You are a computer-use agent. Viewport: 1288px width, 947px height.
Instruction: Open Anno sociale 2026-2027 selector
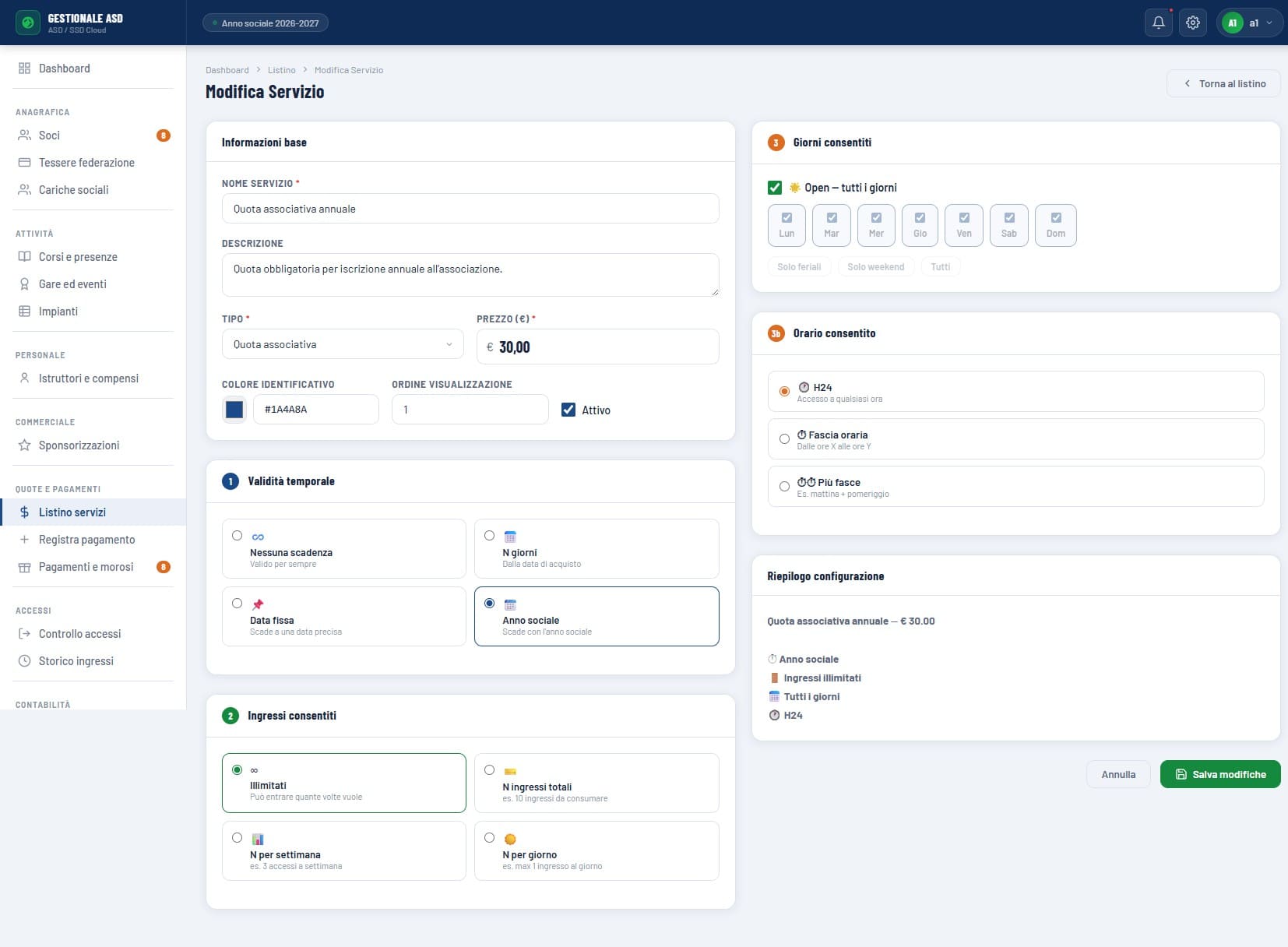click(x=266, y=23)
